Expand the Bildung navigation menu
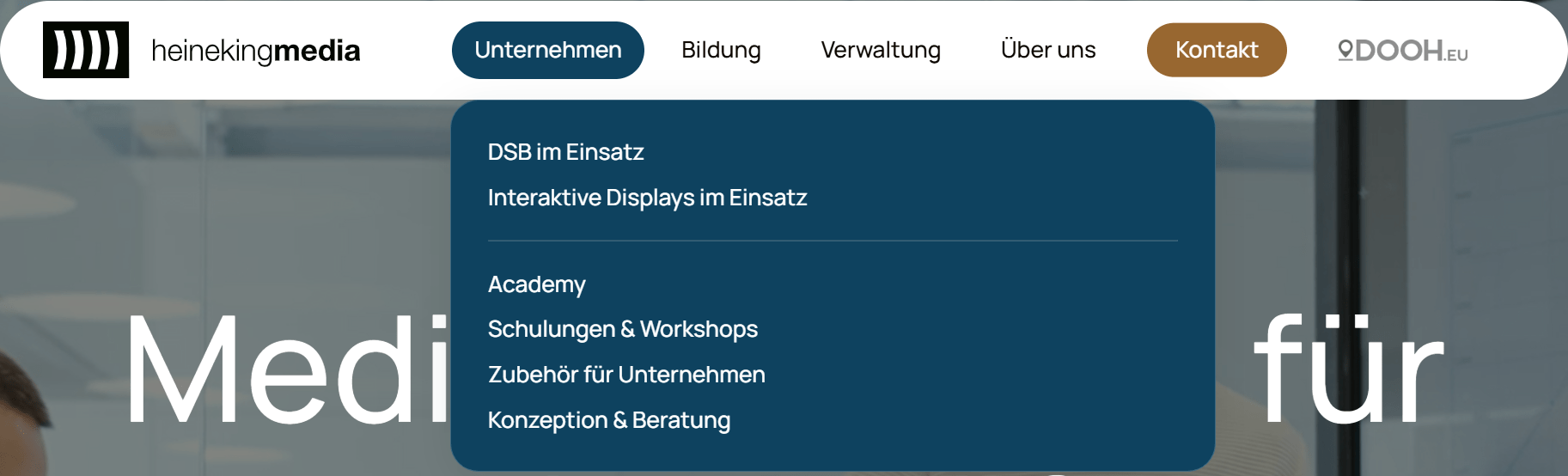 pyautogui.click(x=721, y=50)
